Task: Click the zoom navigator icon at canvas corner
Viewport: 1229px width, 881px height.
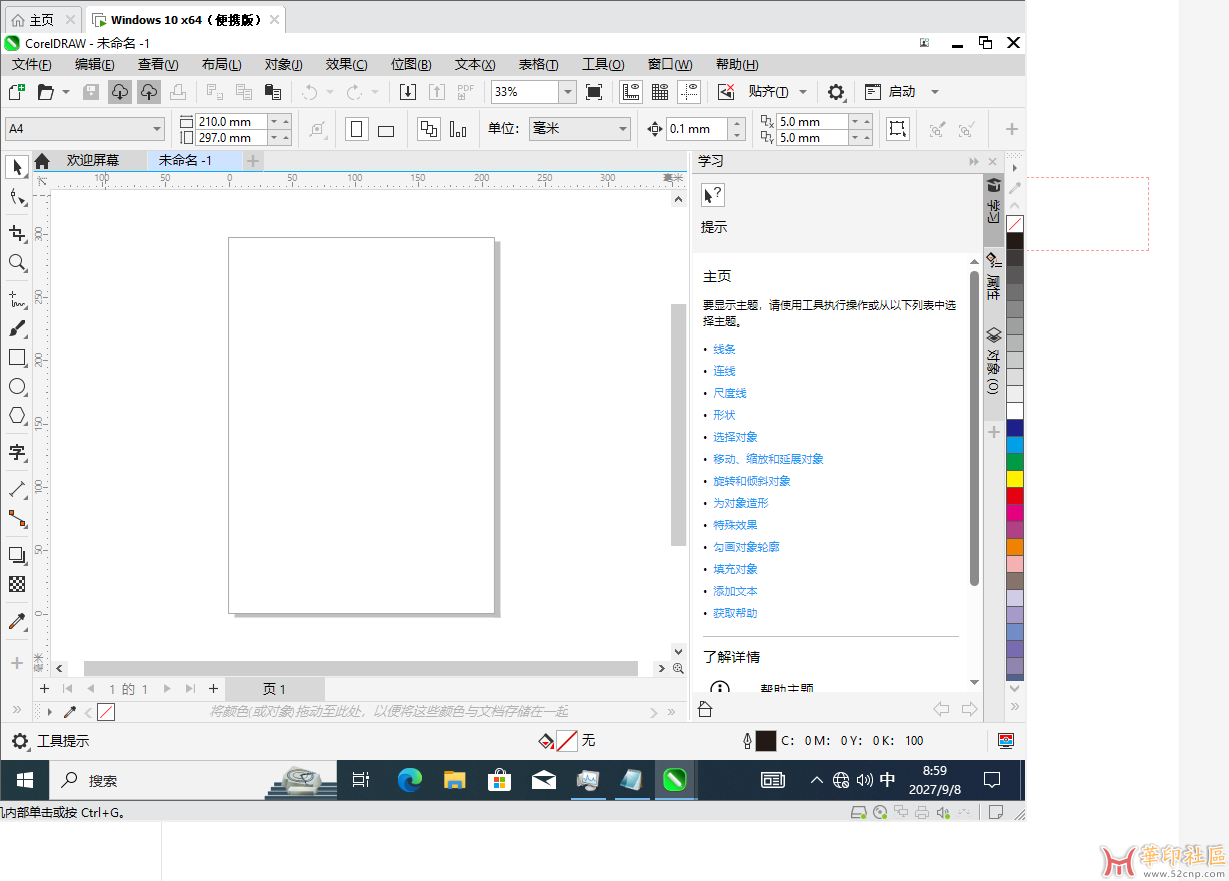Action: pos(678,668)
